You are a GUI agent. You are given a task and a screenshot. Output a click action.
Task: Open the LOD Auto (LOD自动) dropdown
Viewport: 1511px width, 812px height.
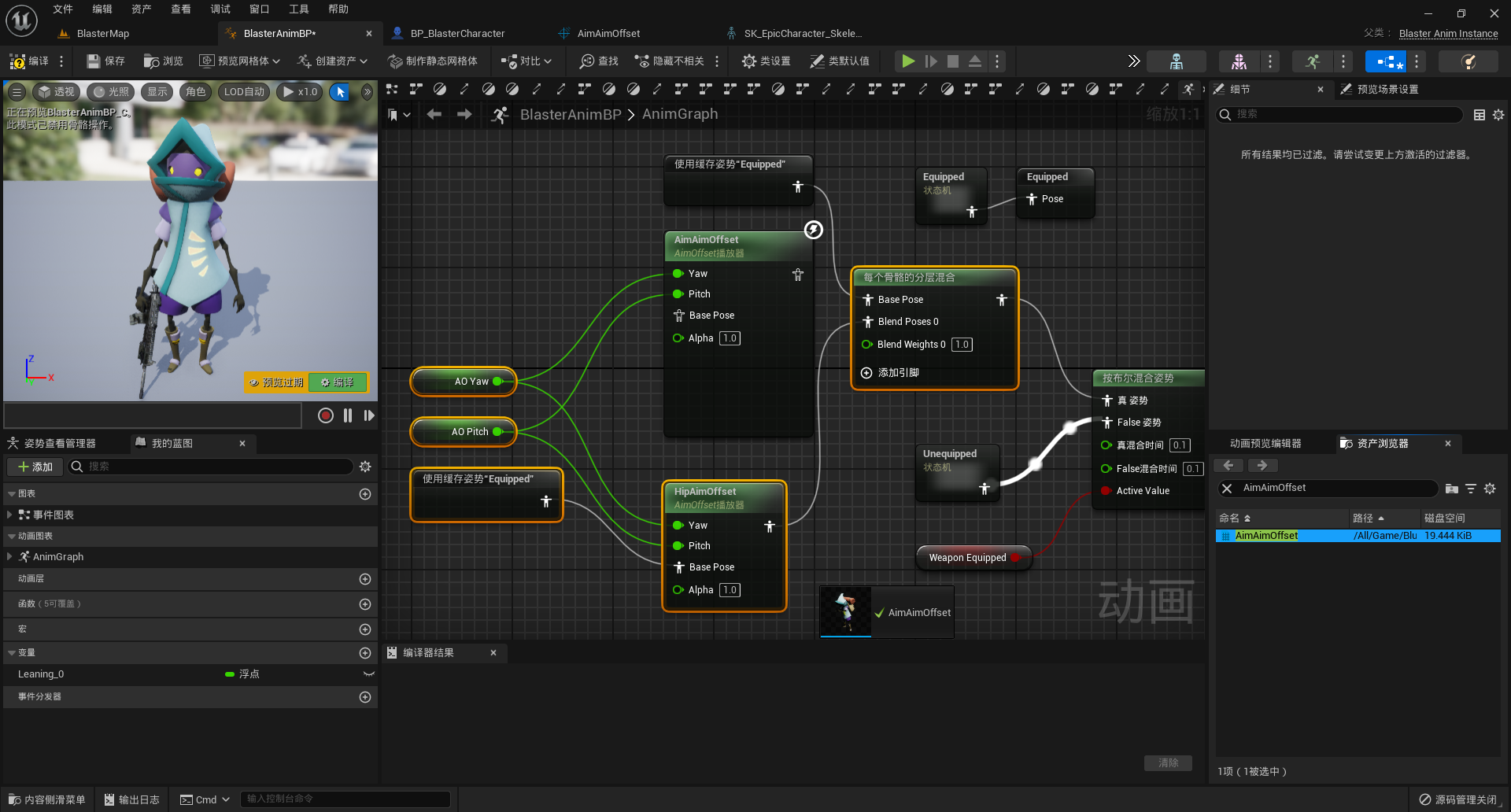tap(244, 92)
